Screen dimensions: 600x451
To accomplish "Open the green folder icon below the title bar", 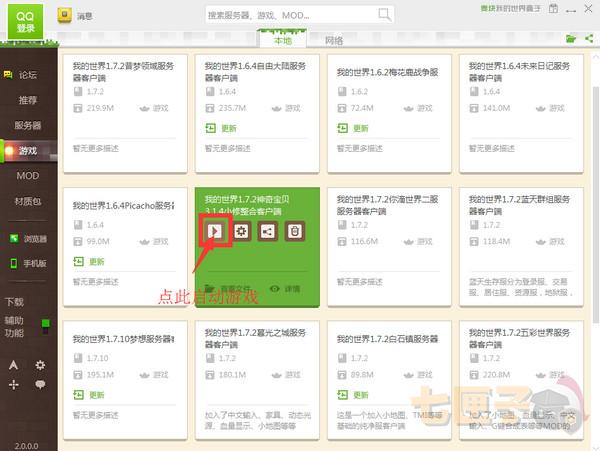I will 571,39.
